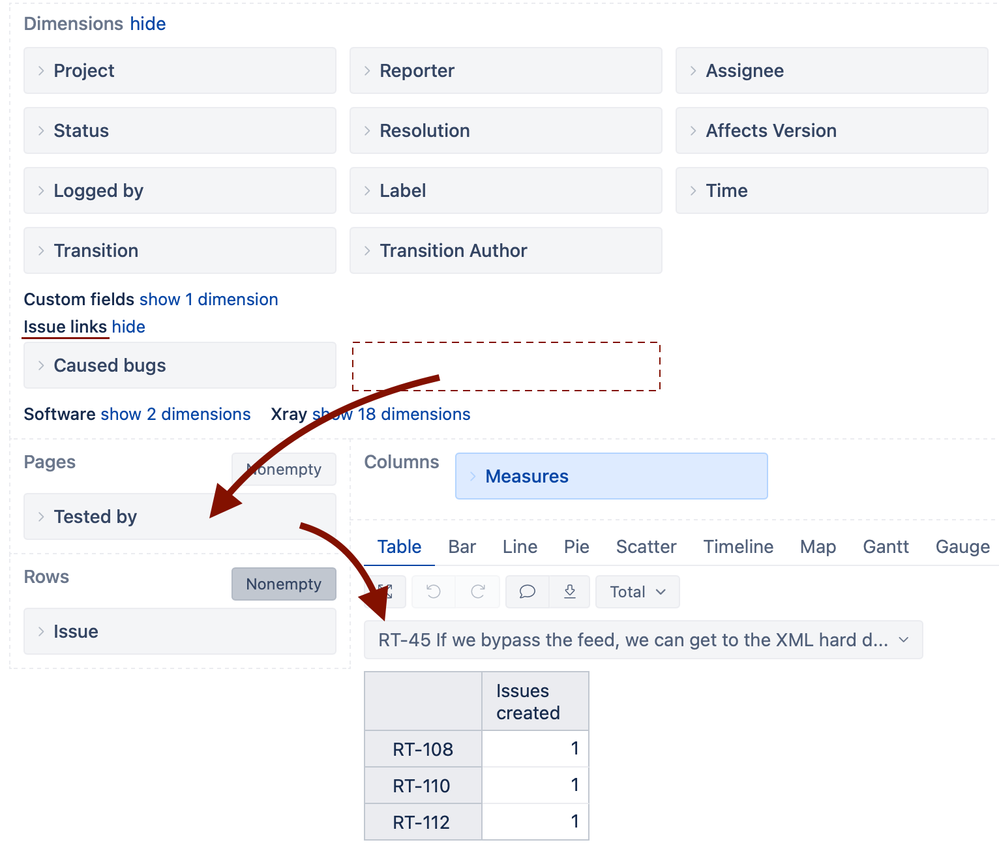Switch to Timeline tab
The image size is (999, 866).
pos(738,547)
